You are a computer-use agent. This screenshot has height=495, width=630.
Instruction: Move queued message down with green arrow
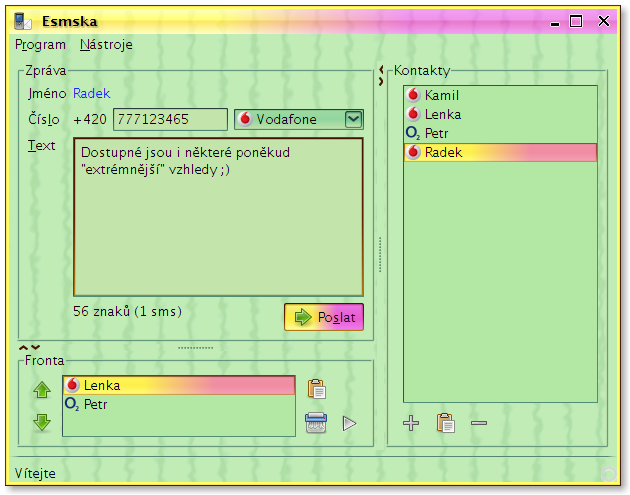(42, 423)
